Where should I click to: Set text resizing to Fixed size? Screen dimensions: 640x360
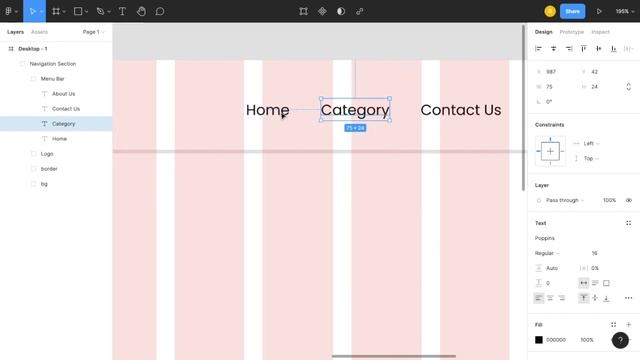(606, 283)
